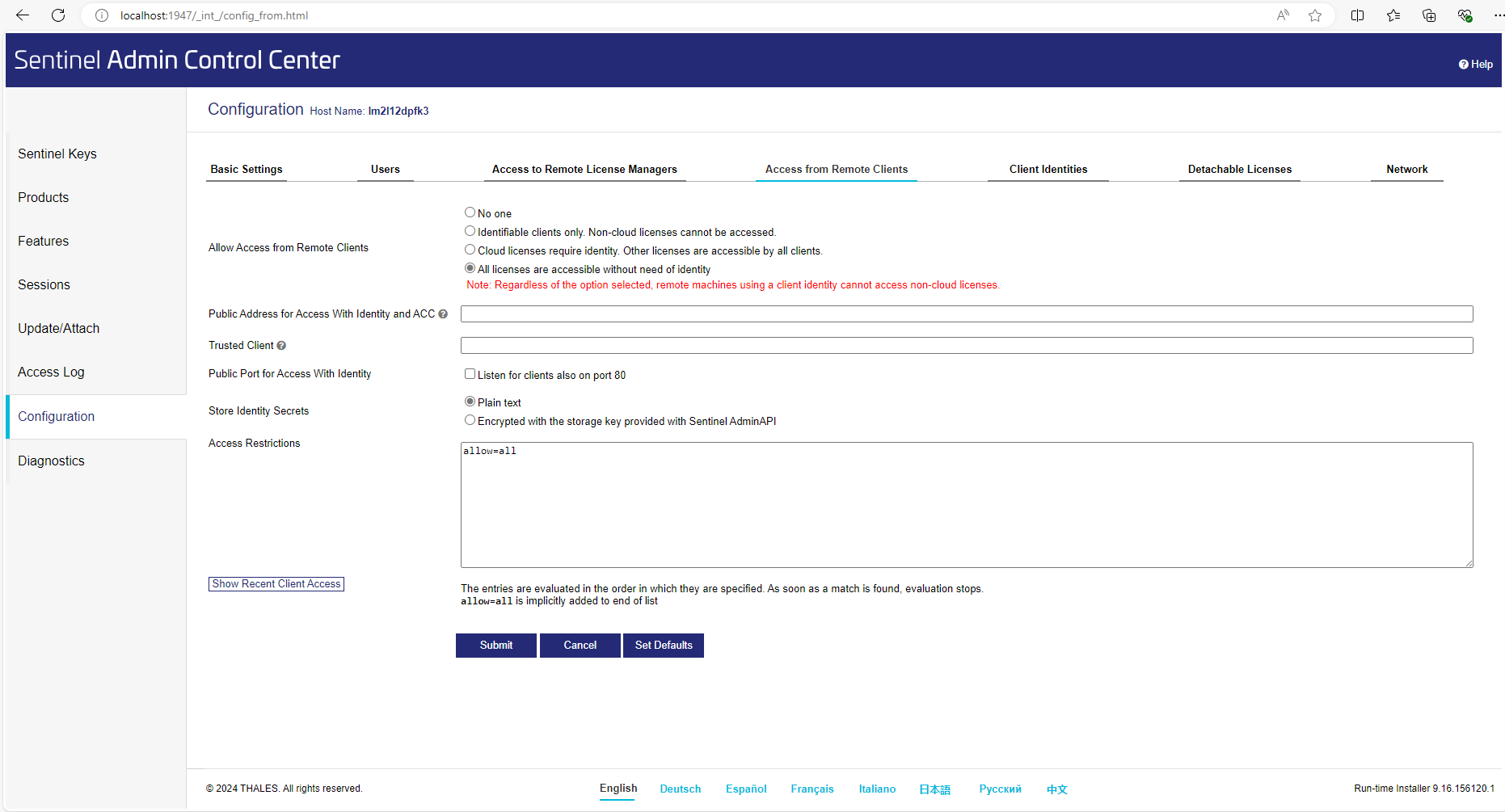This screenshot has width=1505, height=812.
Task: Open the Network tab
Action: click(1407, 170)
